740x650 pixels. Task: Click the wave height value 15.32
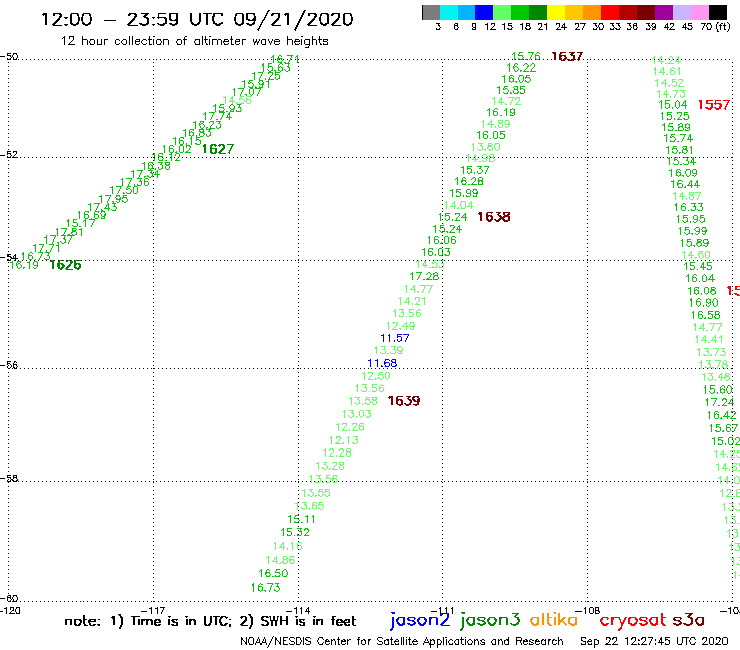[x=295, y=532]
